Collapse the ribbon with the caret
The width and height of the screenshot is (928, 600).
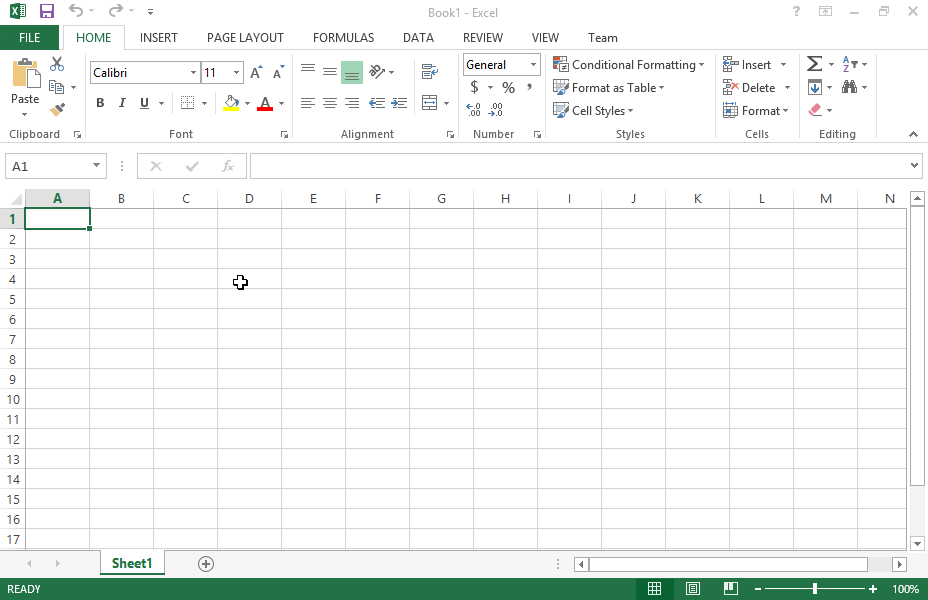[913, 134]
